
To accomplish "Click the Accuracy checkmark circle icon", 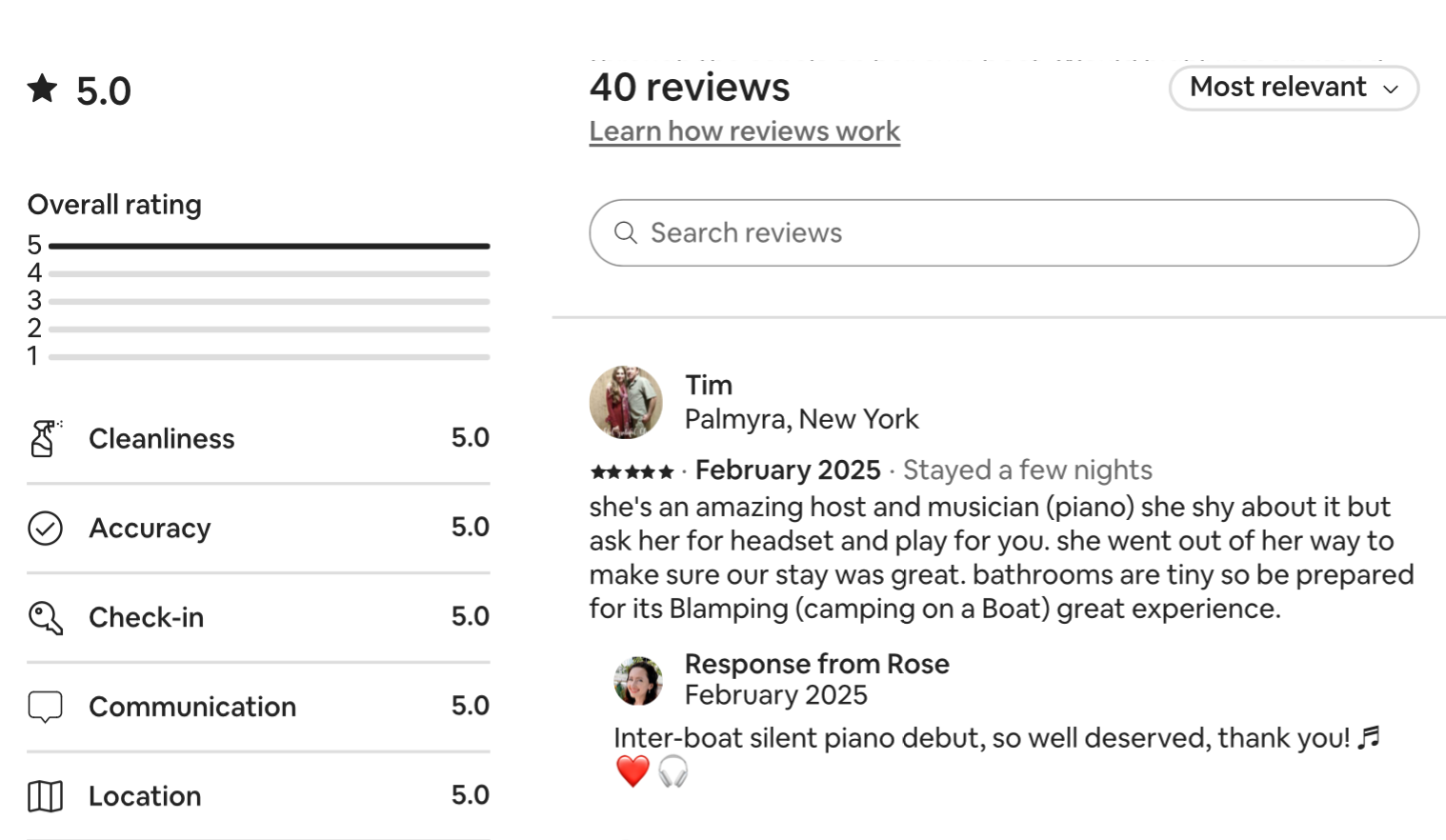I will pyautogui.click(x=45, y=528).
